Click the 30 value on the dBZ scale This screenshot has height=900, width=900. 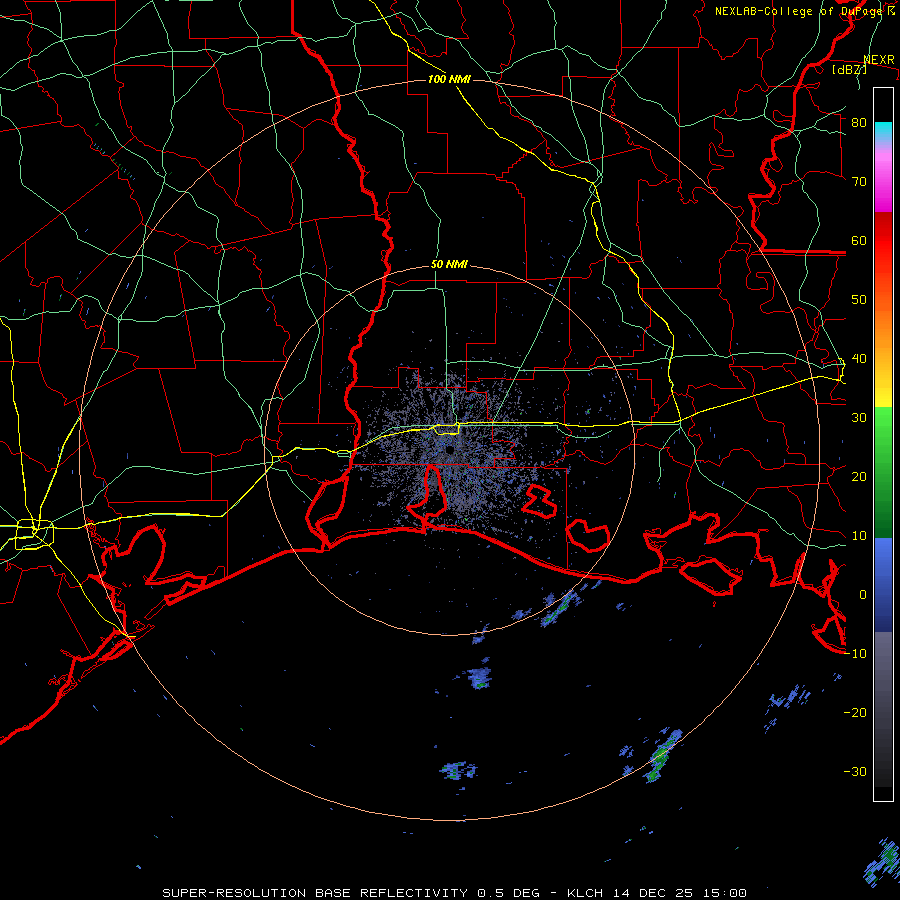coord(859,418)
